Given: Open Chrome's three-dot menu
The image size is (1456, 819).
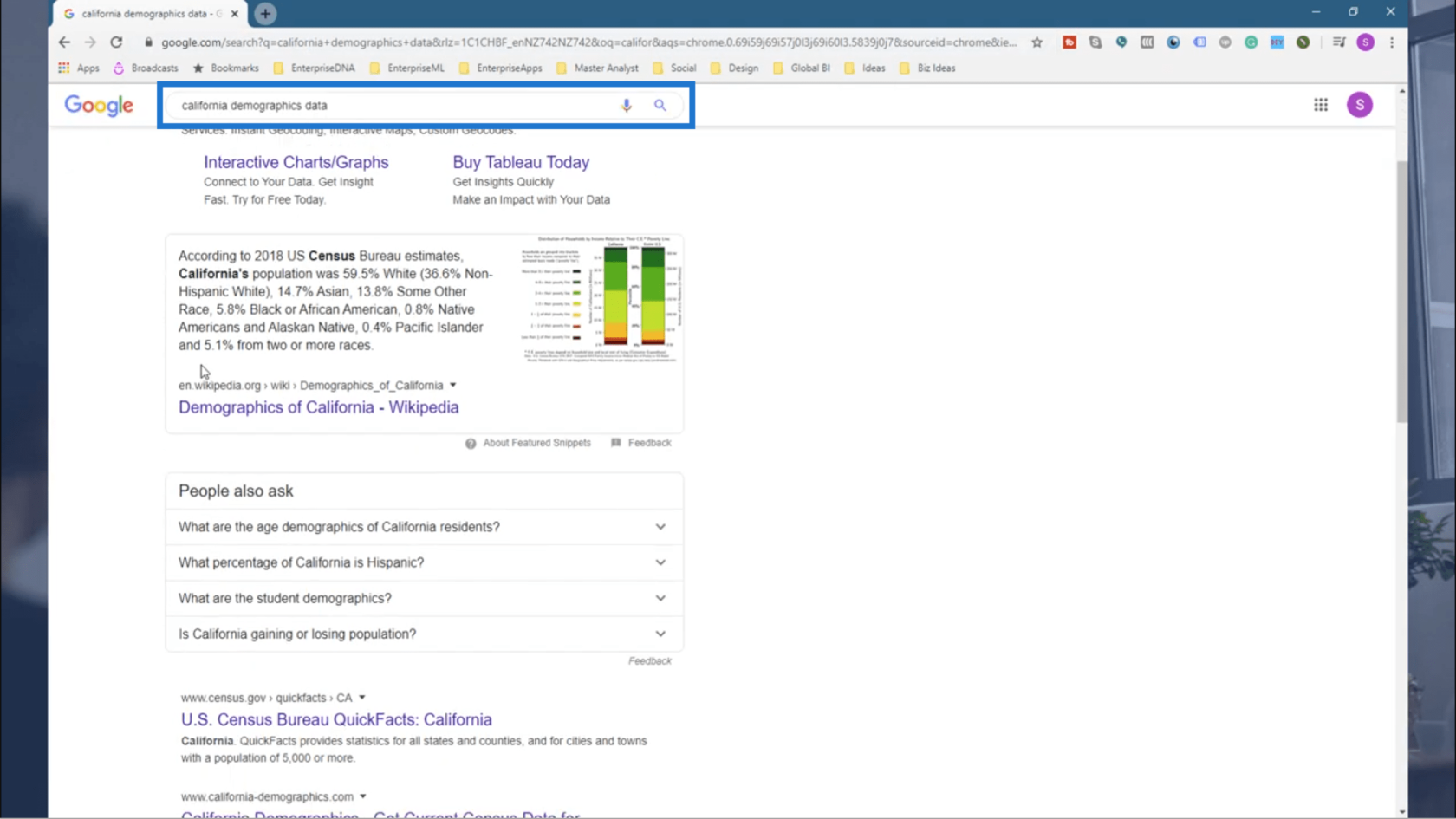Looking at the screenshot, I should pyautogui.click(x=1392, y=42).
